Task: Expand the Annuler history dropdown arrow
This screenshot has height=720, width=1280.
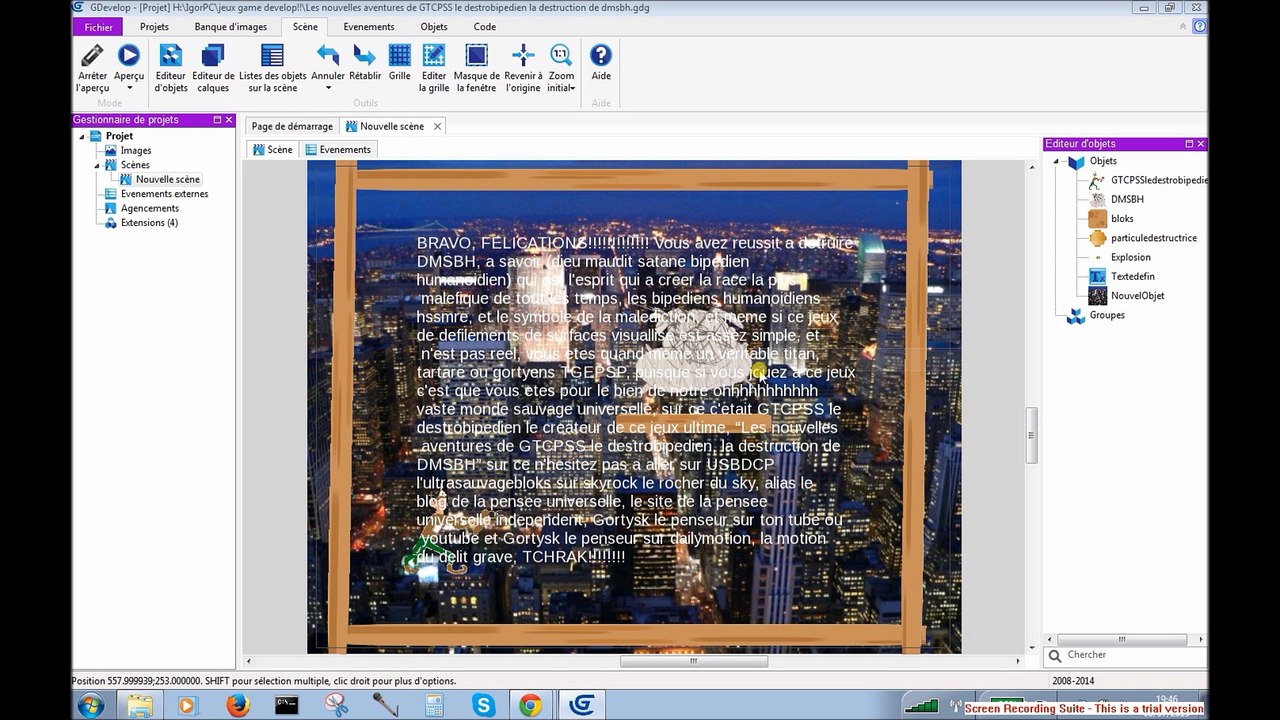Action: pyautogui.click(x=328, y=88)
